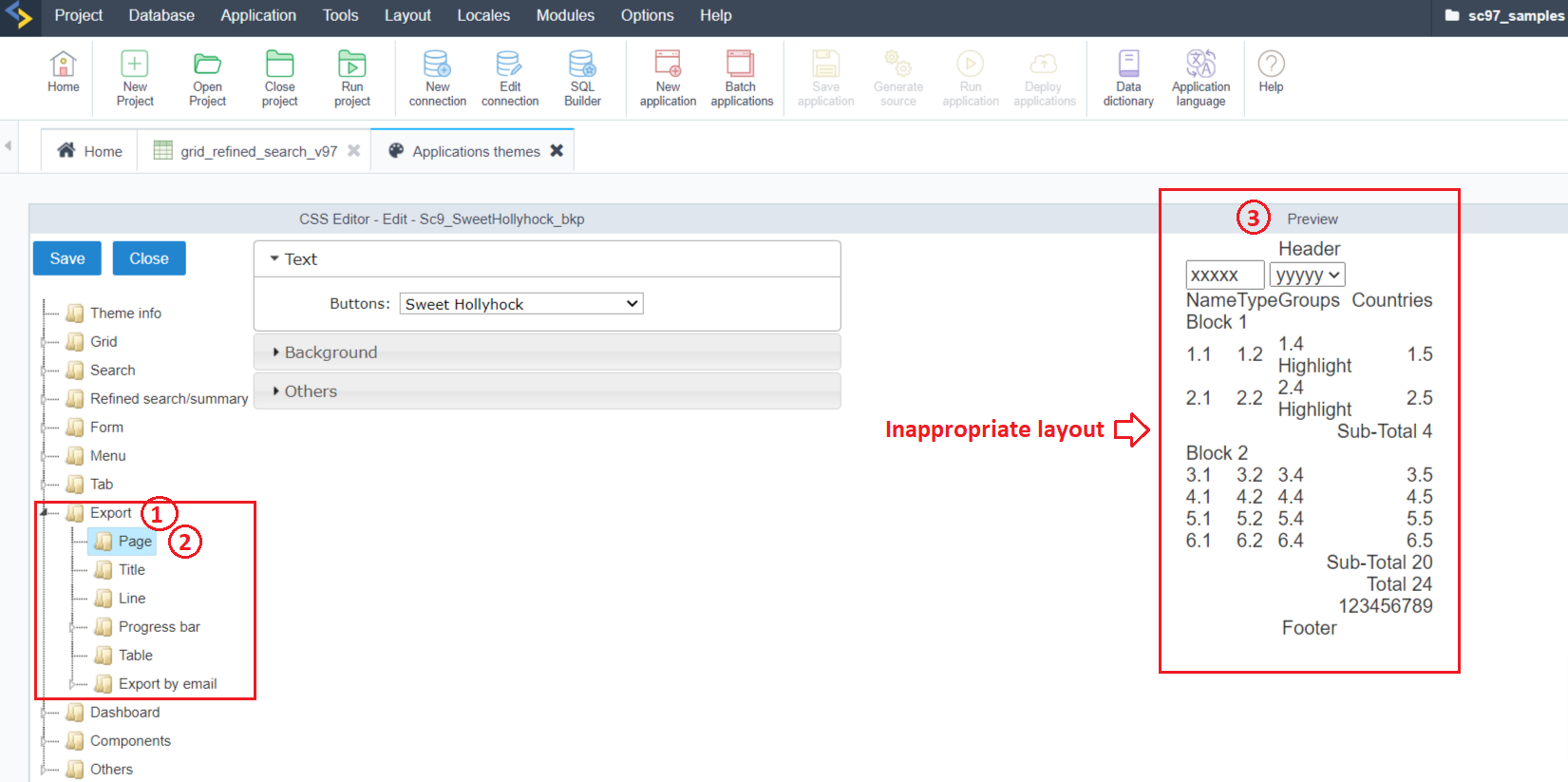Click the Help question mark icon
The height and width of the screenshot is (782, 1568).
1271,72
